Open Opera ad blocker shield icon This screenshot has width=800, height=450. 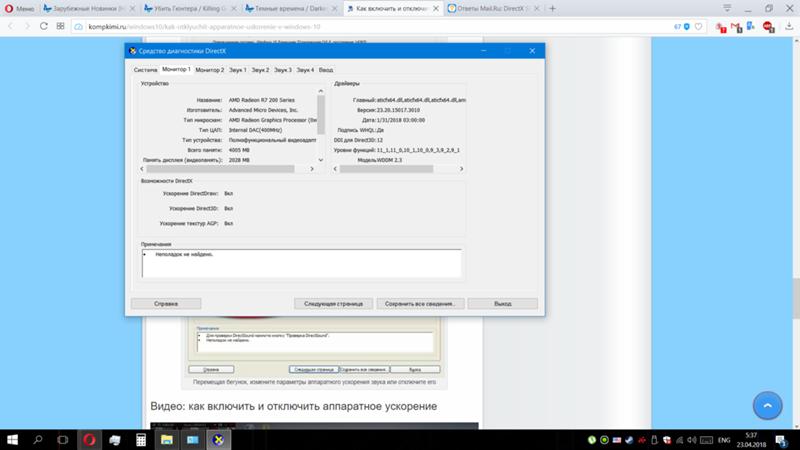pyautogui.click(x=687, y=27)
